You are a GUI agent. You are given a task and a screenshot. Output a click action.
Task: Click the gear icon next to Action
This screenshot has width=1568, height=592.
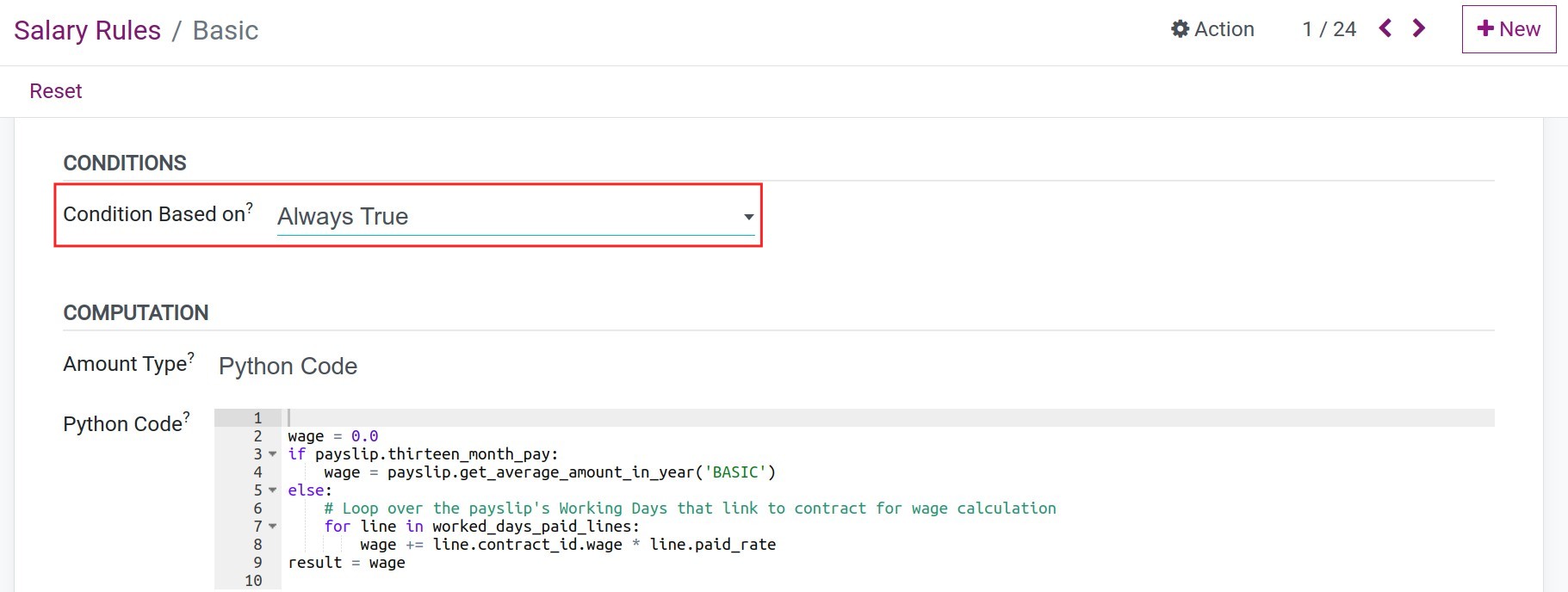click(1180, 29)
